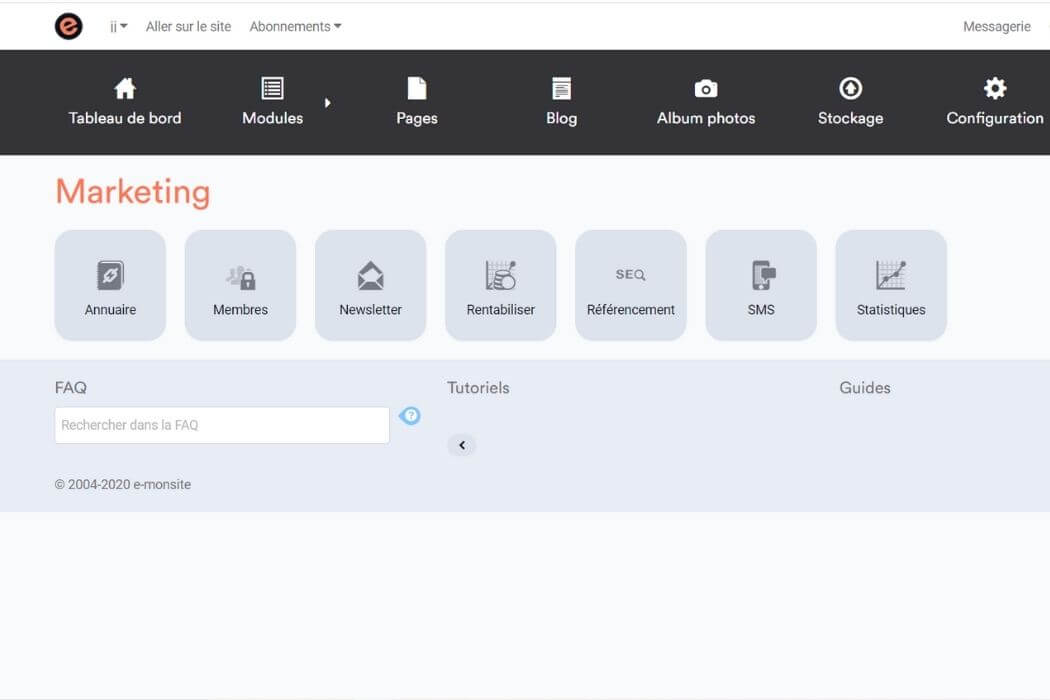Go to Tableau de bord
1050x700 pixels.
[124, 100]
